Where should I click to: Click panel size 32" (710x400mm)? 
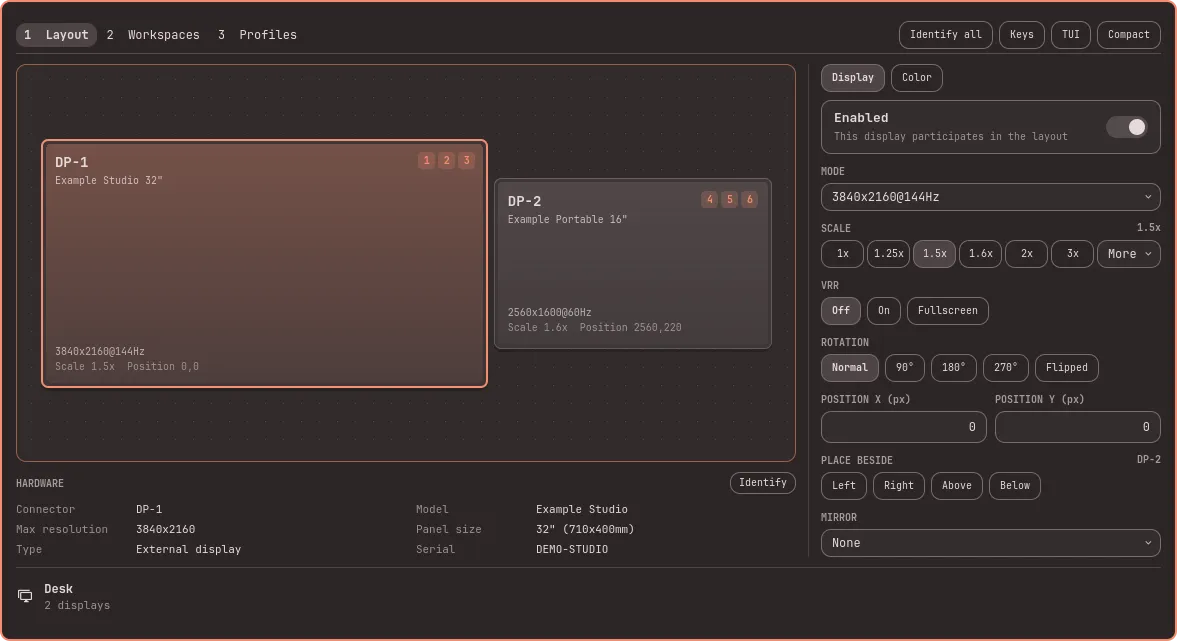[585, 529]
